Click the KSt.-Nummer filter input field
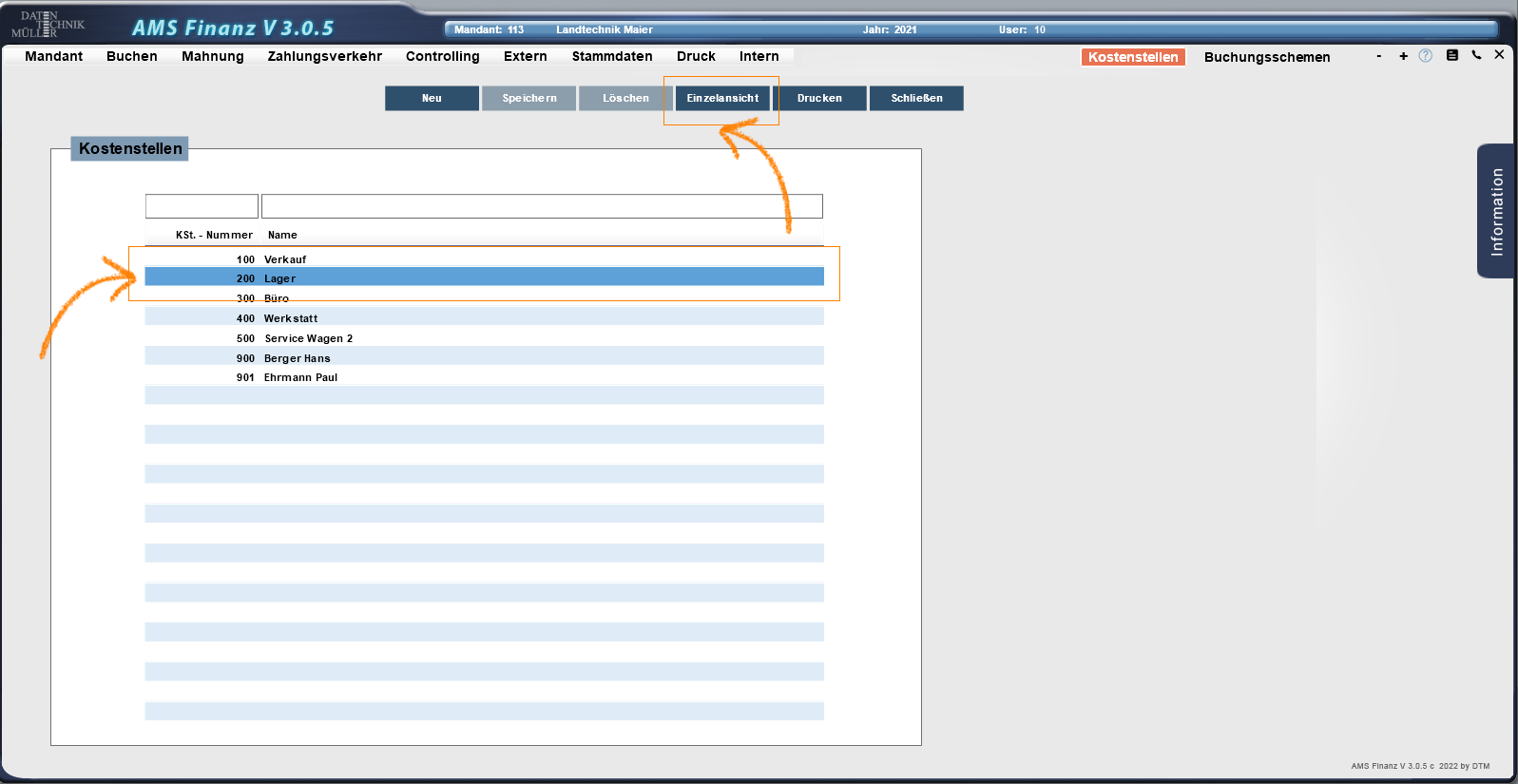1518x784 pixels. [202, 206]
